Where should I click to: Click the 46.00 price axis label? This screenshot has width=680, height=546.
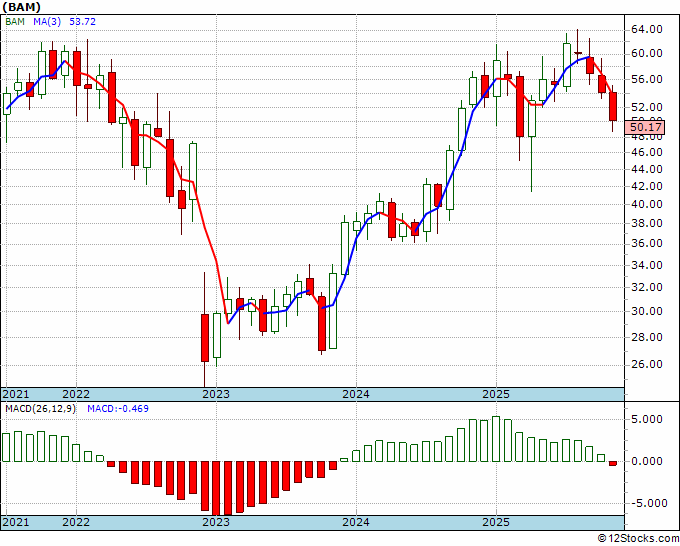pyautogui.click(x=647, y=152)
